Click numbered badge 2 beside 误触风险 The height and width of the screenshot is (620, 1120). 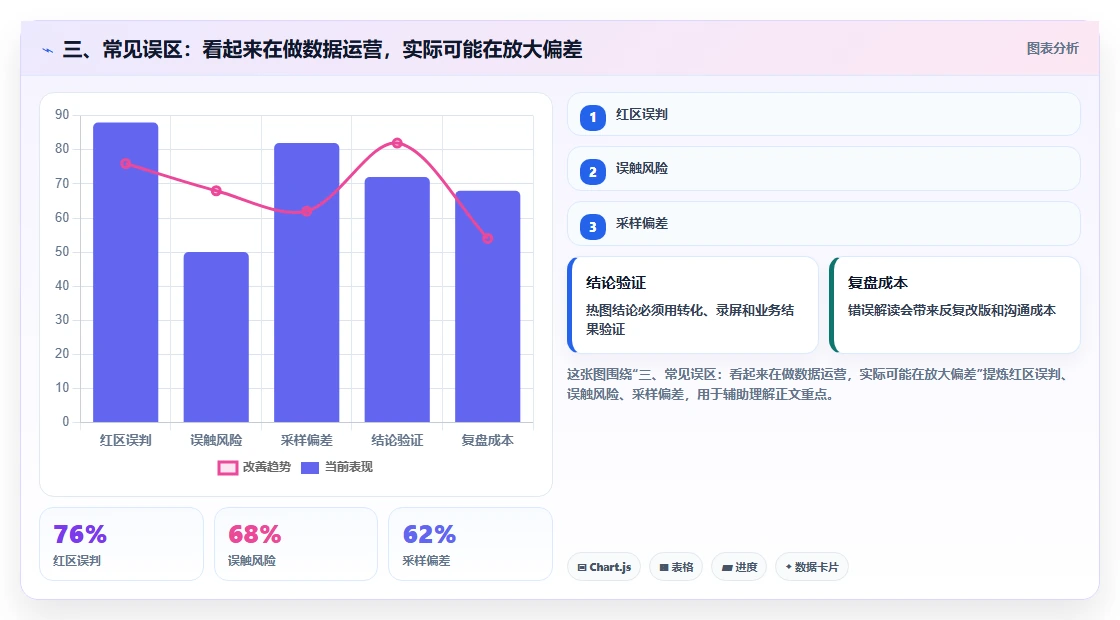592,172
